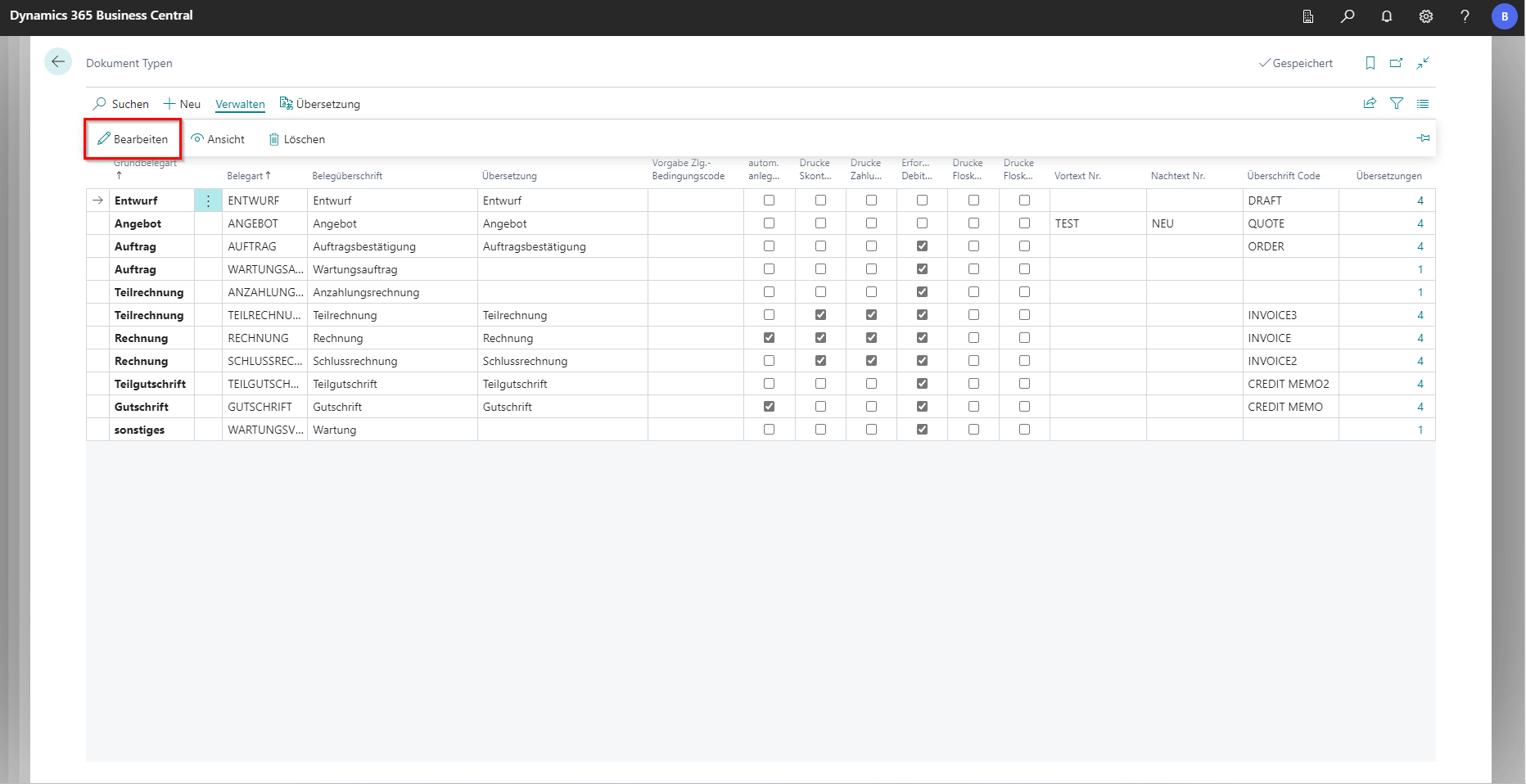Open the settings gear icon
The height and width of the screenshot is (784, 1526).
point(1426,16)
